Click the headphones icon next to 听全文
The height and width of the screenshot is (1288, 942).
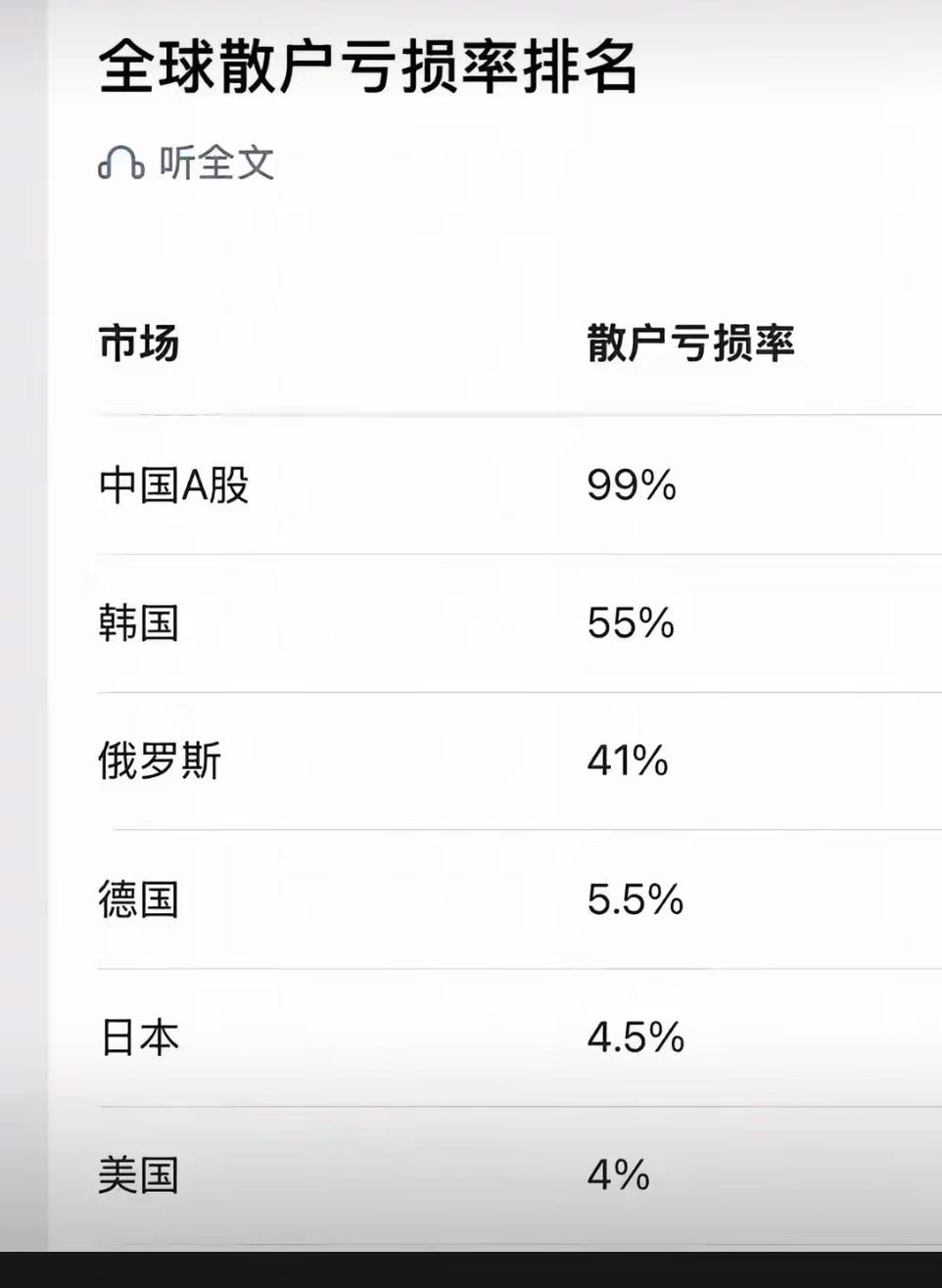pos(119,163)
